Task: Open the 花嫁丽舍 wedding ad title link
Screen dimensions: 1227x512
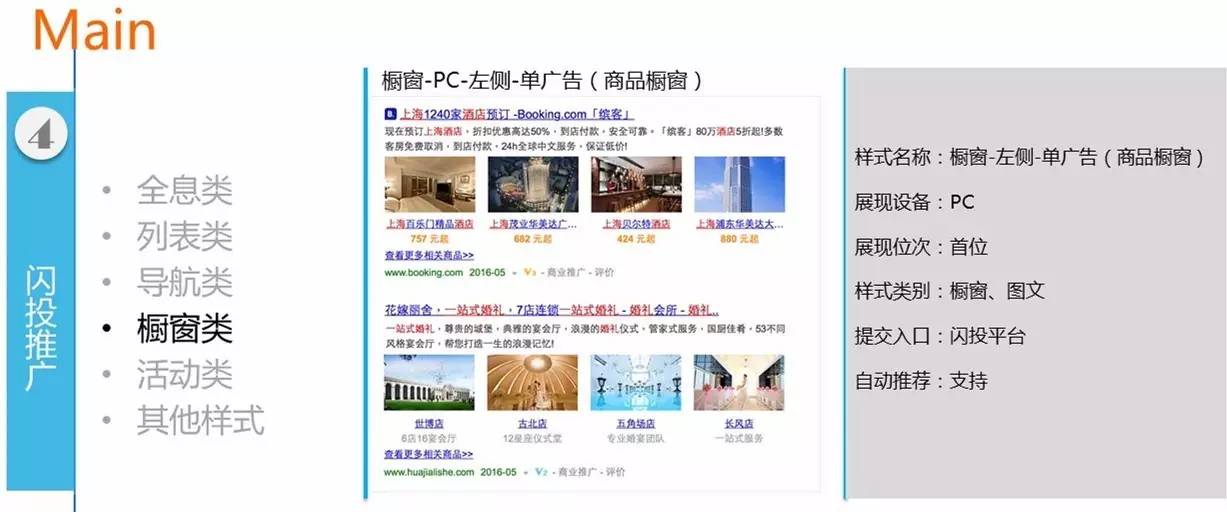Action: [551, 311]
